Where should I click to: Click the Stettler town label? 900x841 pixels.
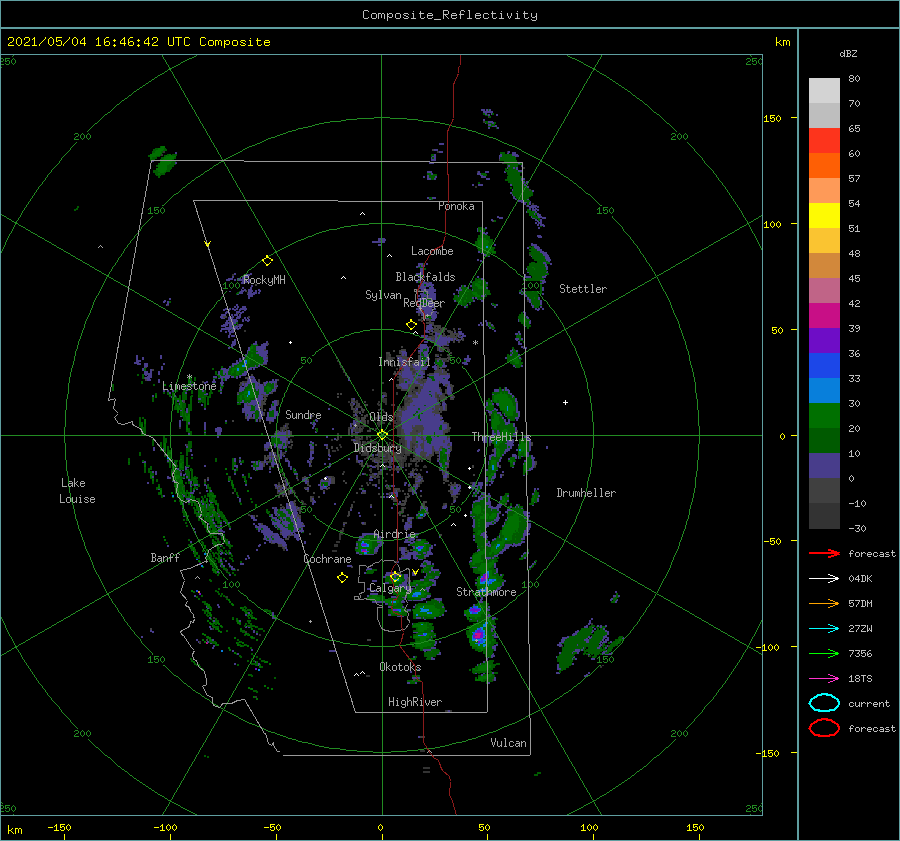coord(583,289)
